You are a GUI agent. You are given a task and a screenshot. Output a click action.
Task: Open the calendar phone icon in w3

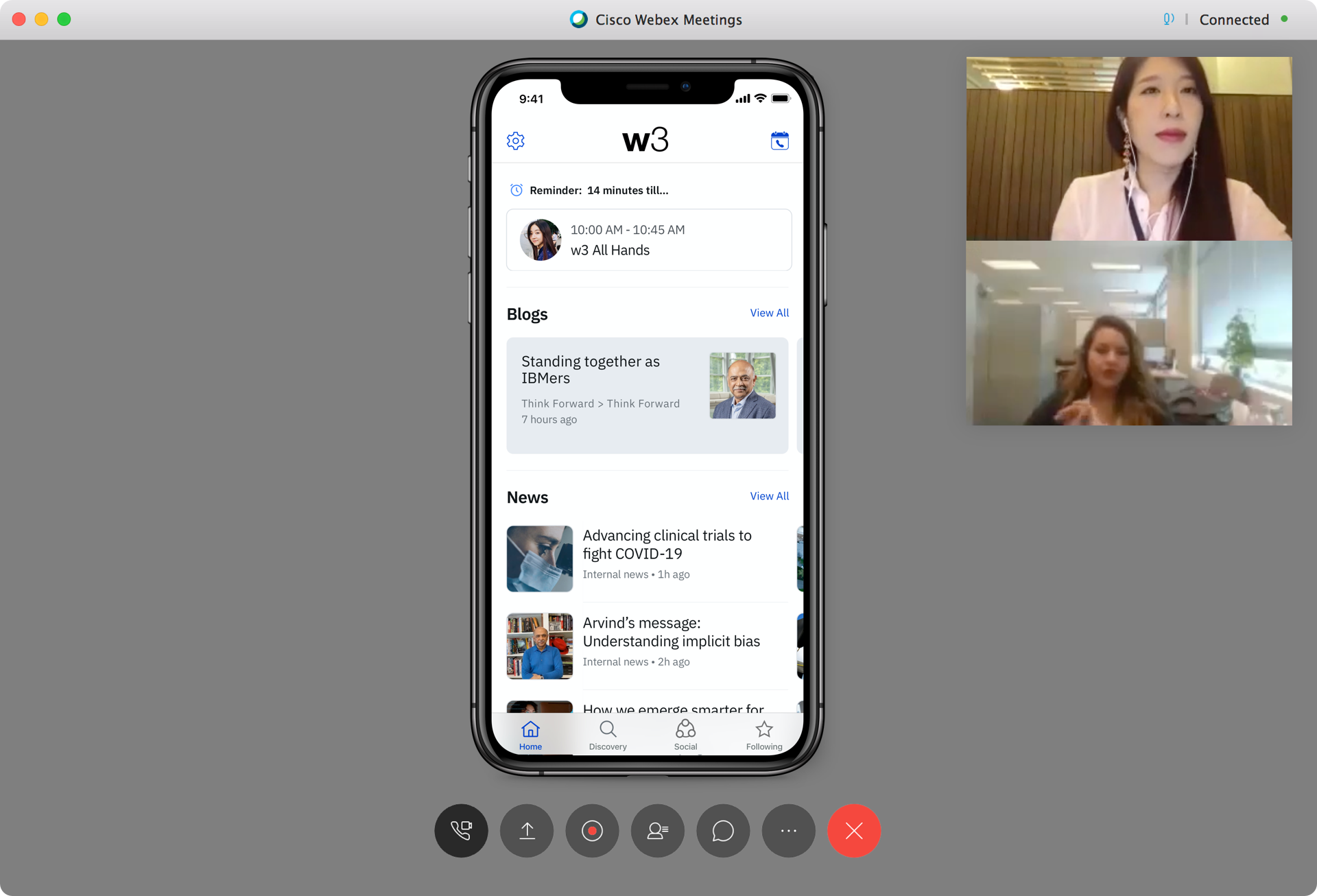(779, 141)
